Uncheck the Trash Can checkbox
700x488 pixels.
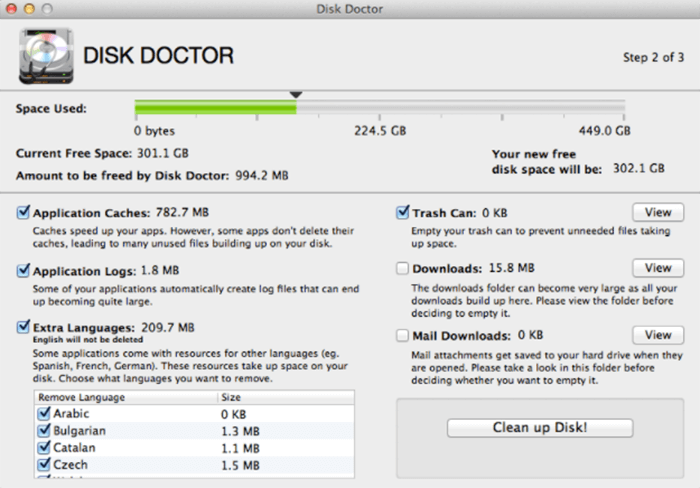click(x=402, y=212)
